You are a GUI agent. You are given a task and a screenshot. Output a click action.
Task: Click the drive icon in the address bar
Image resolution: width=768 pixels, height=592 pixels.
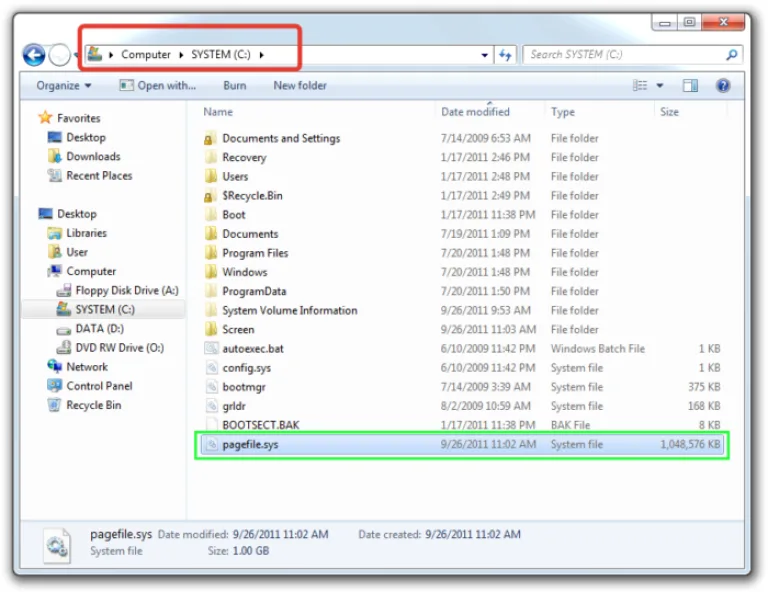(95, 54)
